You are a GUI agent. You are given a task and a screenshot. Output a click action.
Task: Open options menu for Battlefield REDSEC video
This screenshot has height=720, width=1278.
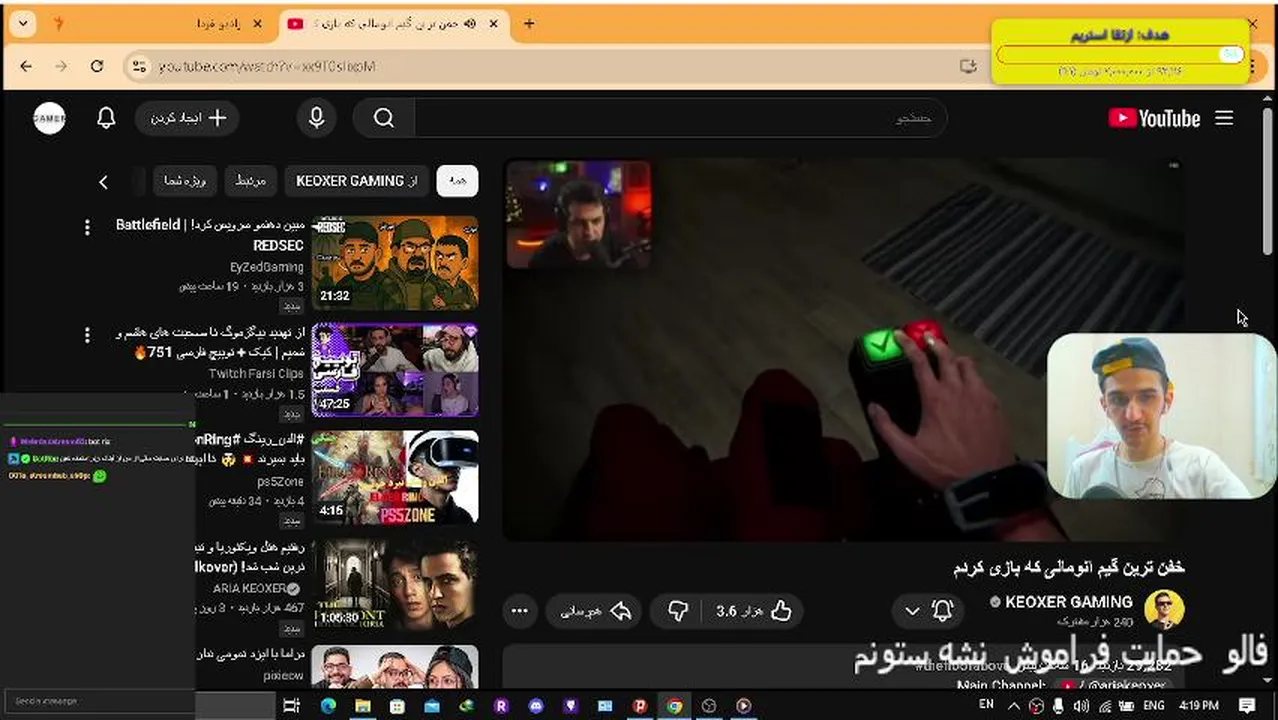tap(87, 227)
